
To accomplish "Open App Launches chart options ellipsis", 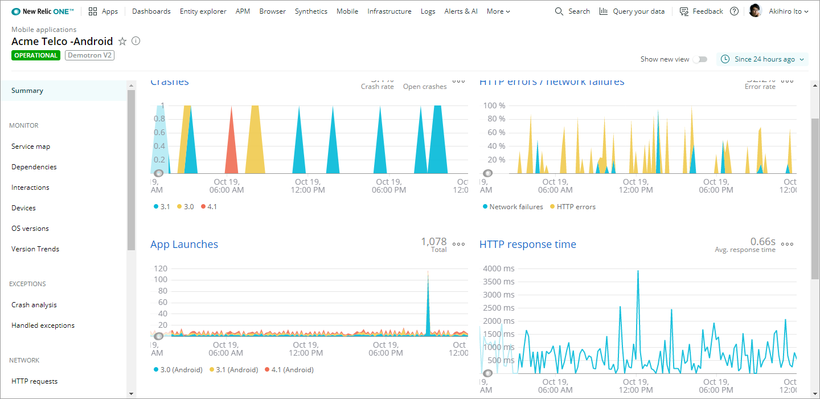I will [459, 244].
